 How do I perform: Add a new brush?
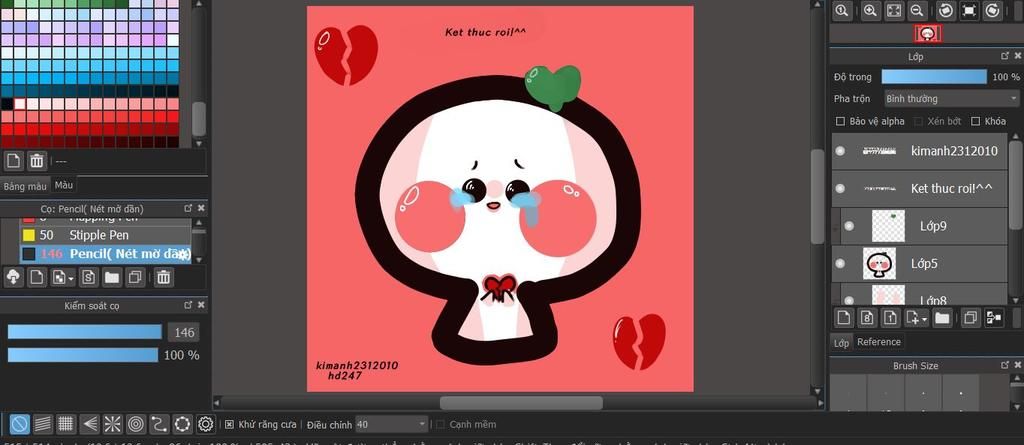(37, 277)
